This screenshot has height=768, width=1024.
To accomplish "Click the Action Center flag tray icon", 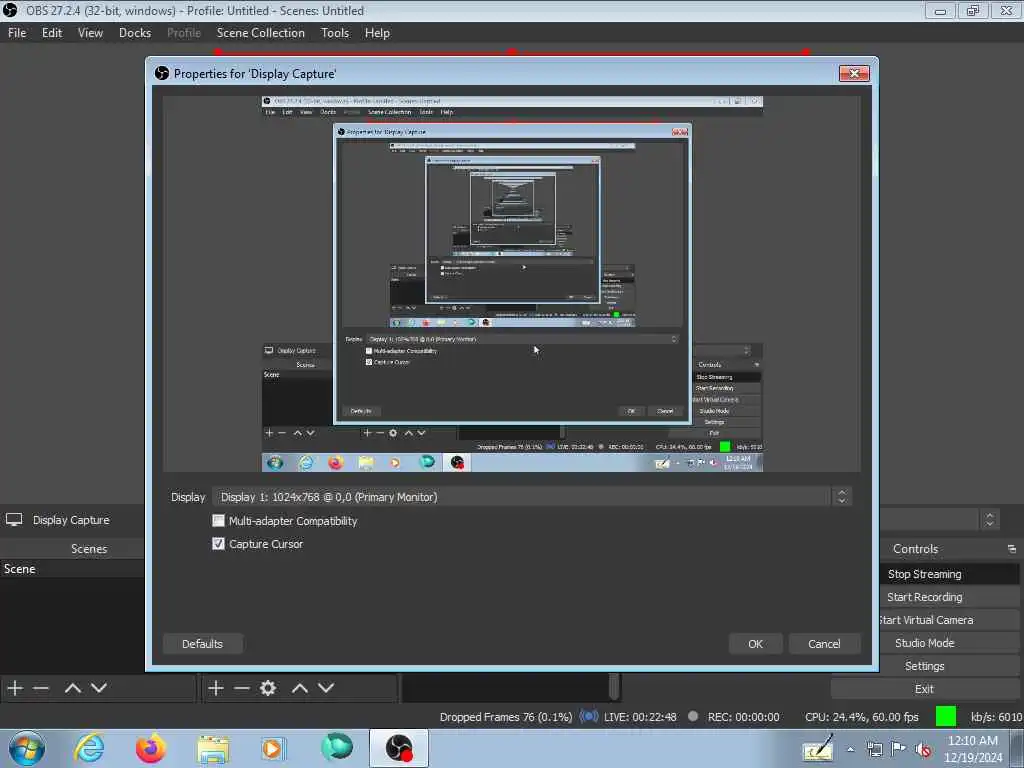I will [x=899, y=749].
